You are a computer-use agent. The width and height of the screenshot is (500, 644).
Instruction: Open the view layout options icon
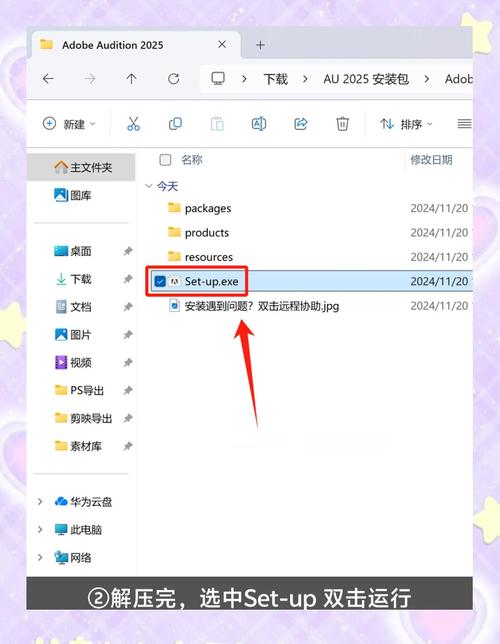coord(464,124)
